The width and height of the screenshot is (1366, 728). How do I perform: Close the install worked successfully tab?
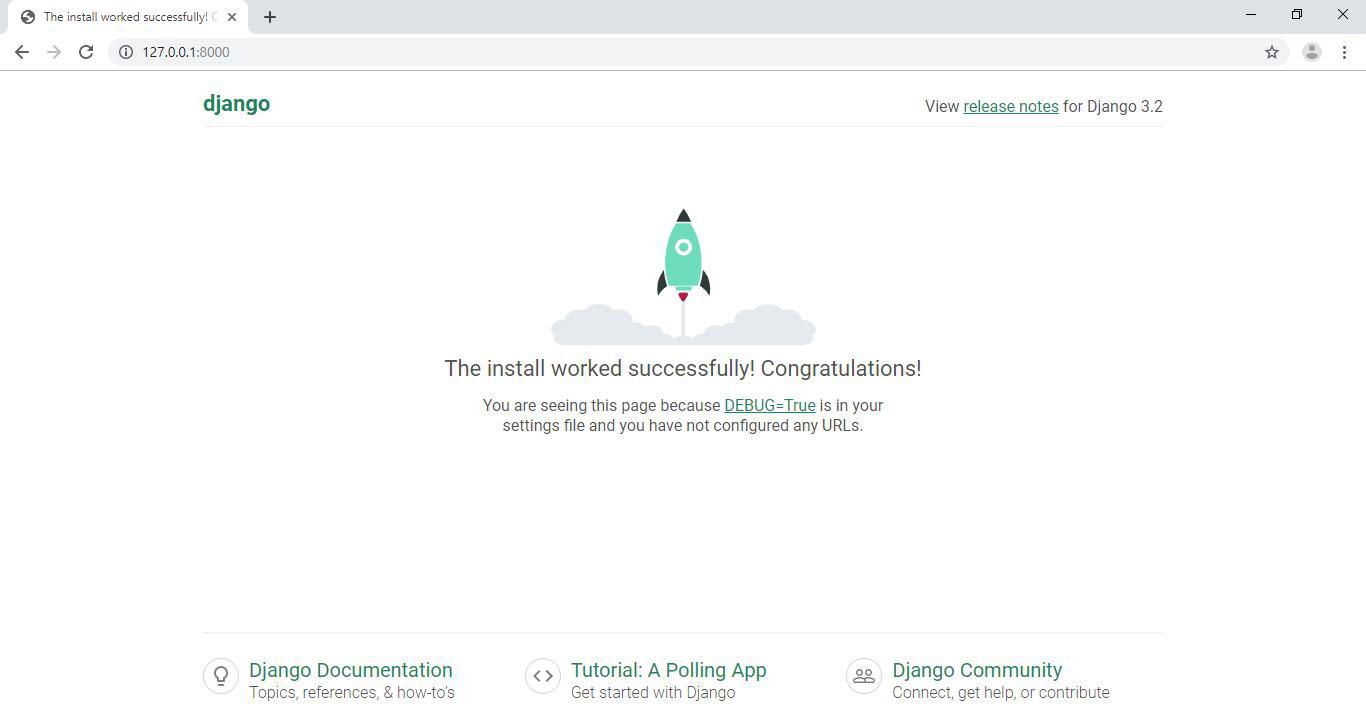coord(232,17)
